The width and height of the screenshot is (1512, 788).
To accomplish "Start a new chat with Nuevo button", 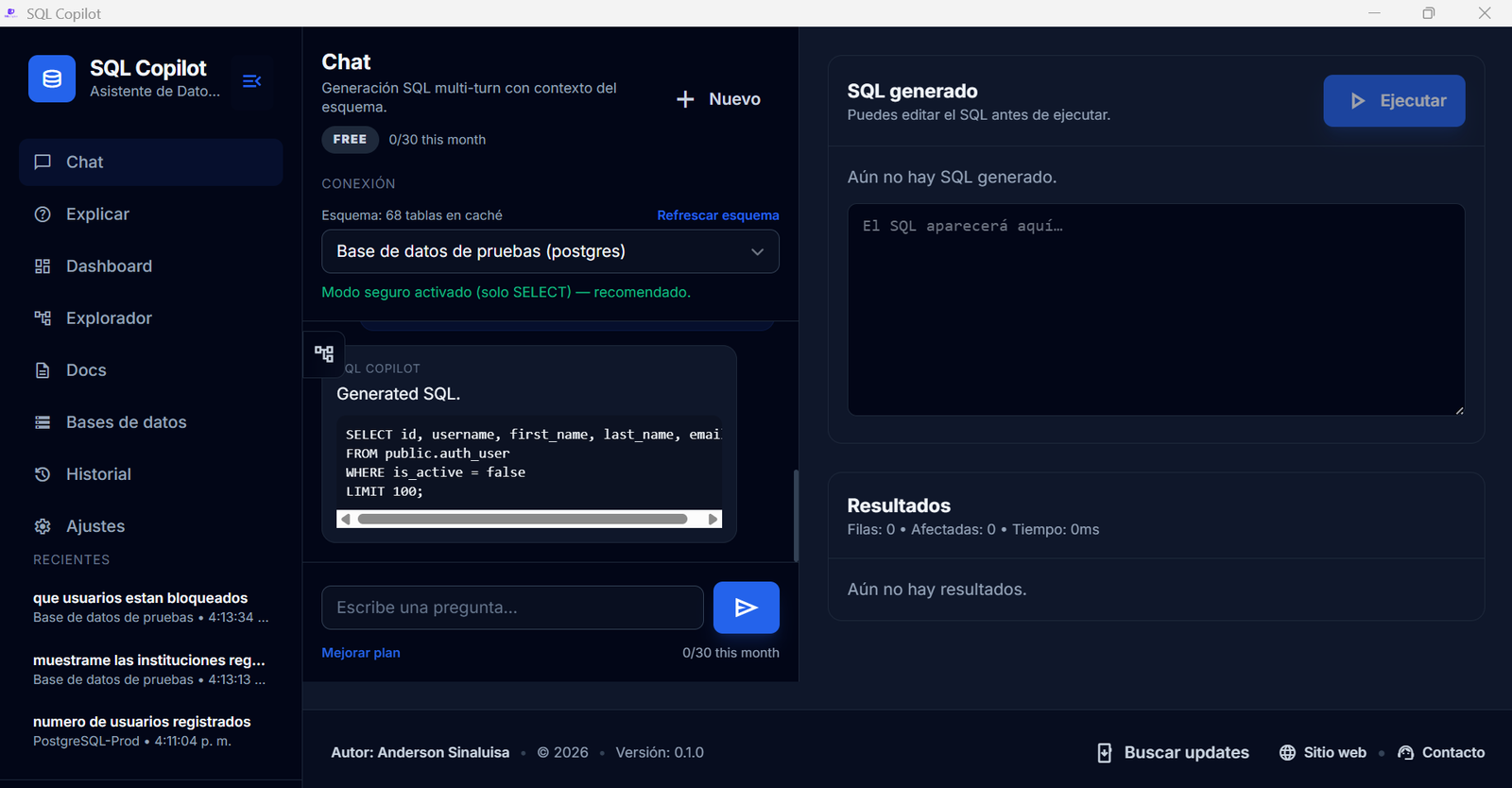I will pos(719,99).
